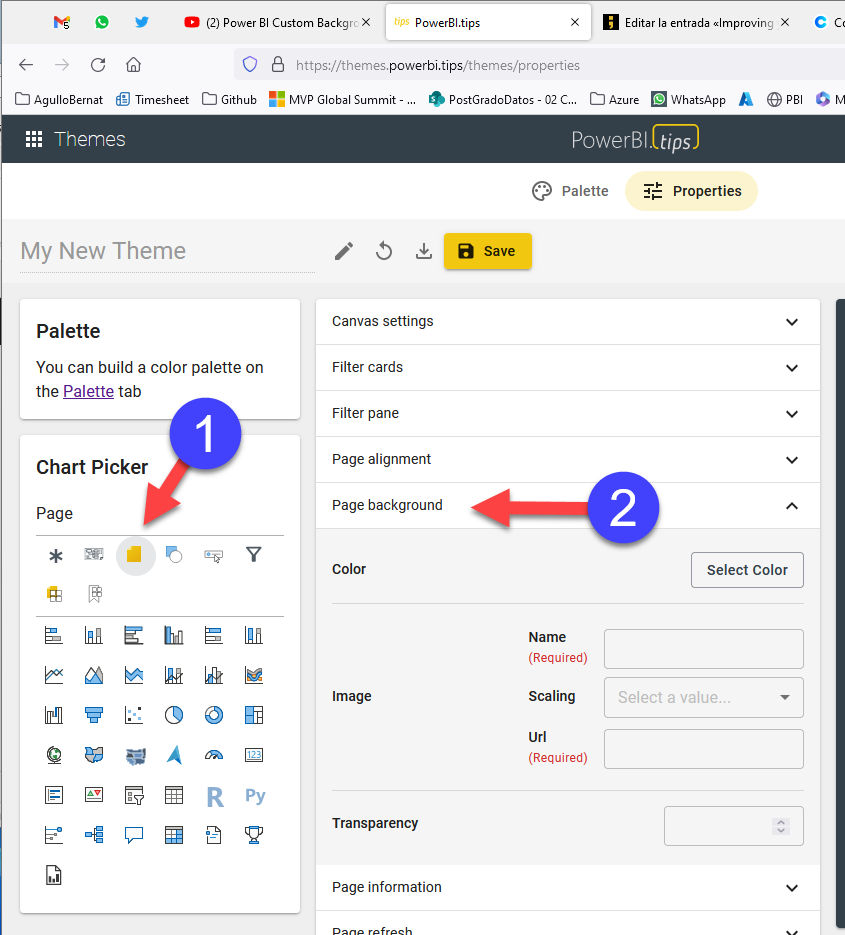
Task: Click the reset theme icon
Action: (384, 251)
